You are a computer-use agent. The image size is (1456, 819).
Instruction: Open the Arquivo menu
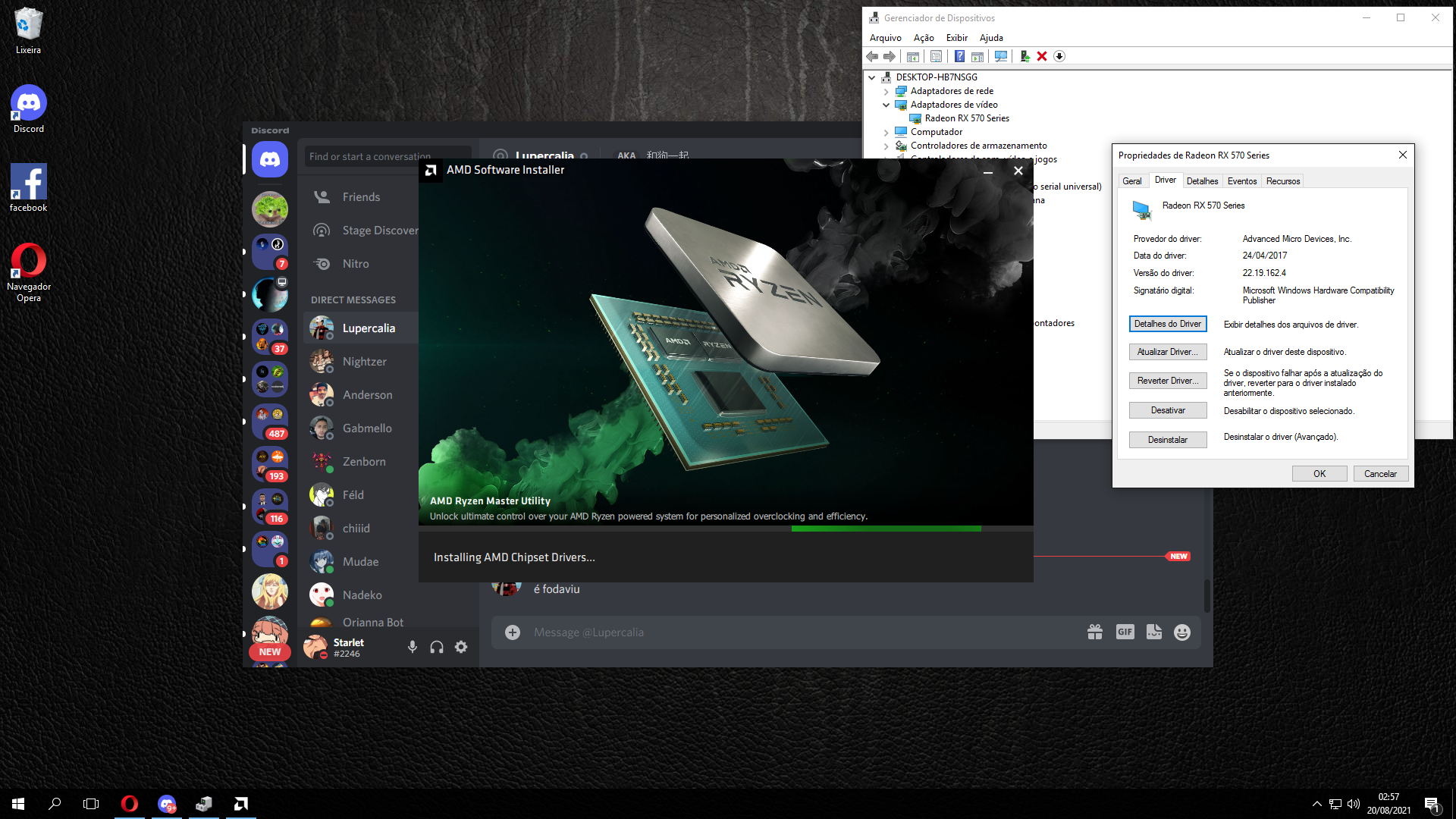pos(886,38)
